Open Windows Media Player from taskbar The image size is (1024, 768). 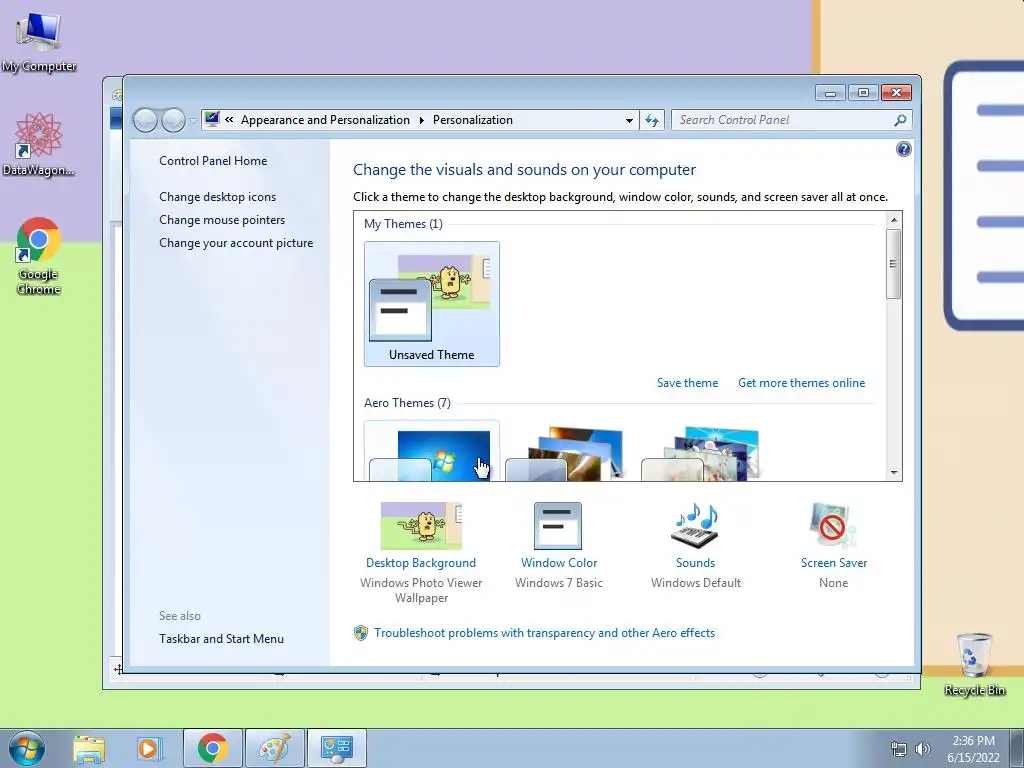[x=148, y=748]
